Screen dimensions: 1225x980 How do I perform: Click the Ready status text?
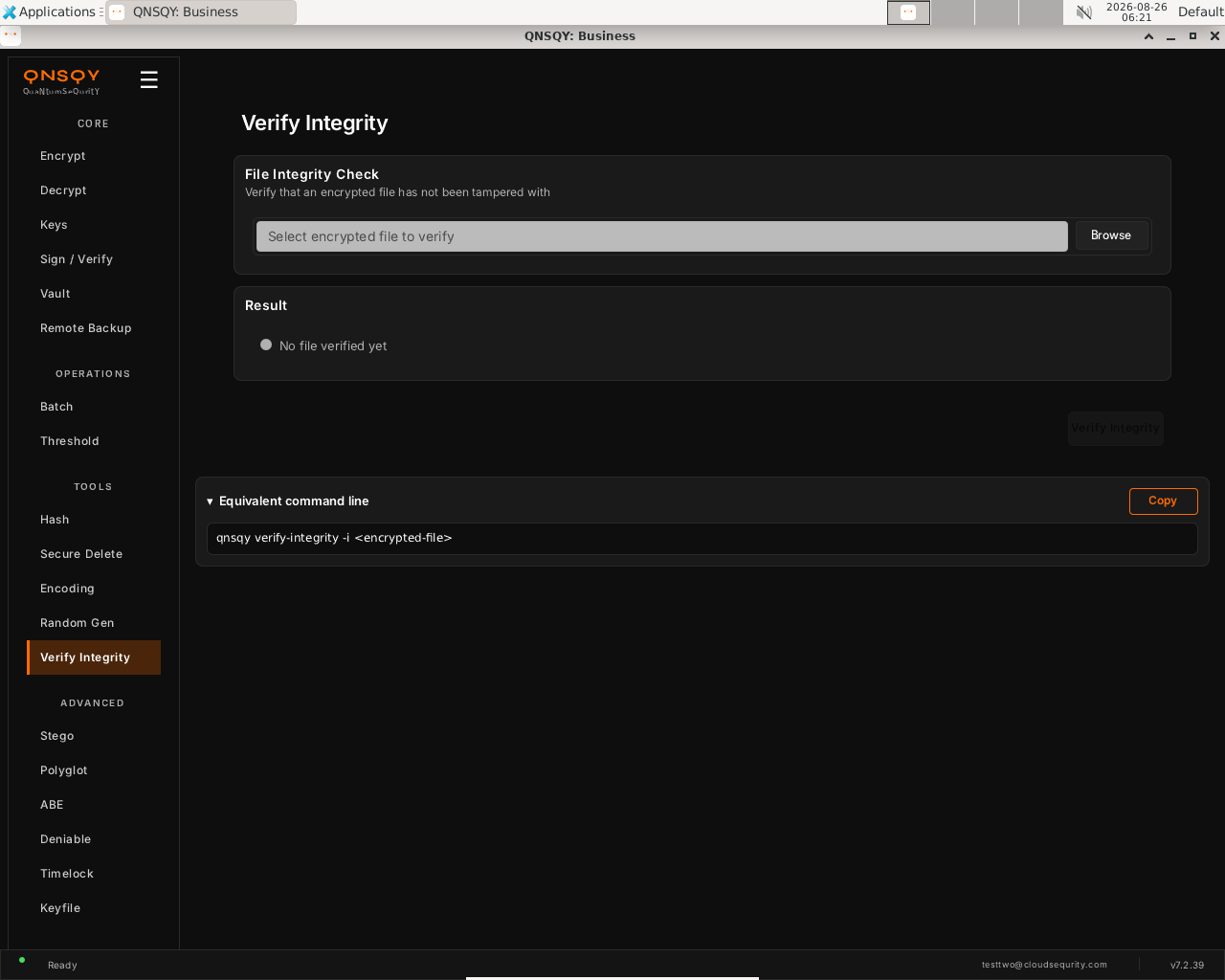coord(62,965)
